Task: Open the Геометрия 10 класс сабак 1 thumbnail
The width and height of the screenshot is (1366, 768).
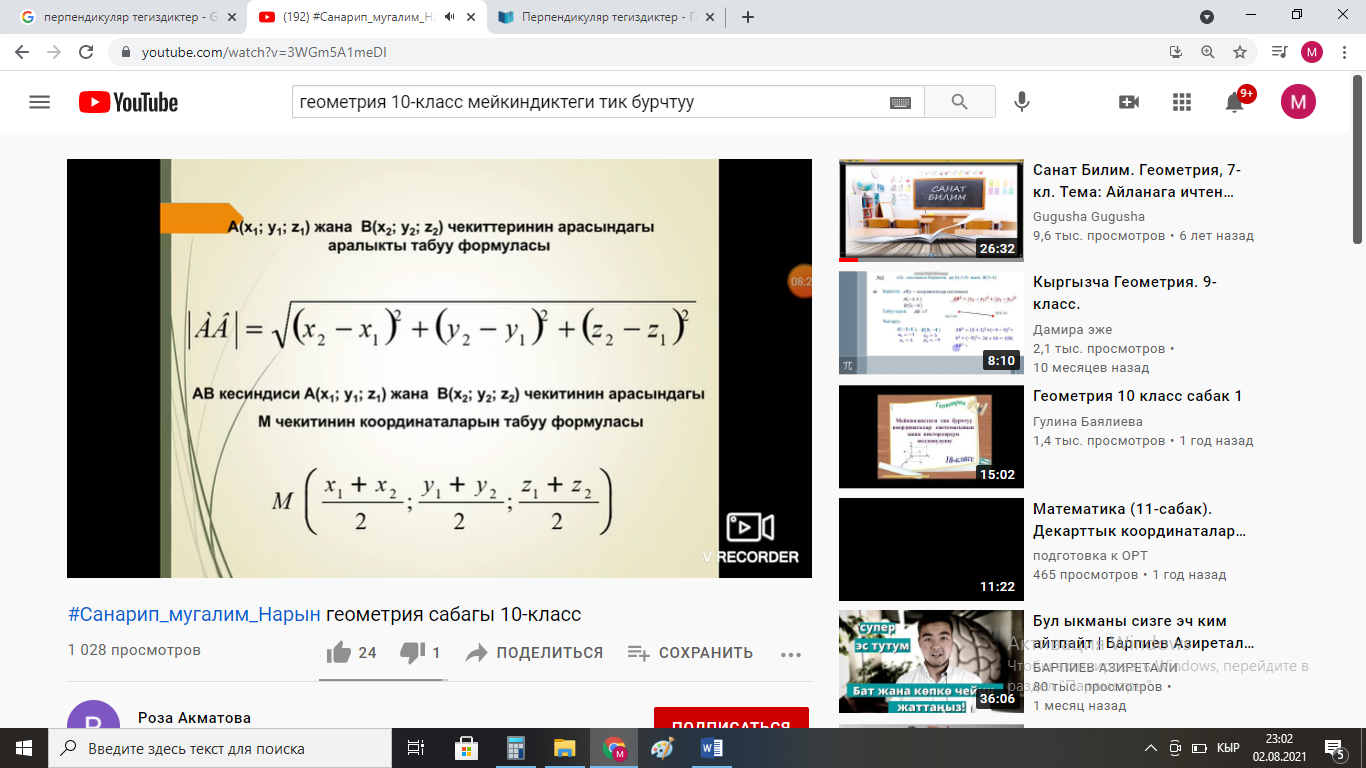Action: (x=931, y=436)
